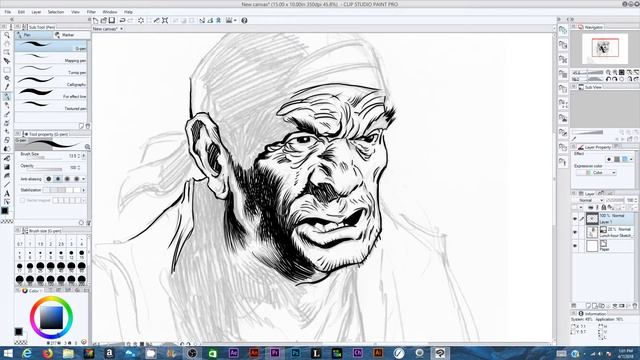This screenshot has width=640, height=360.
Task: Adjust Brush Size stepper arrows
Action: (79, 156)
